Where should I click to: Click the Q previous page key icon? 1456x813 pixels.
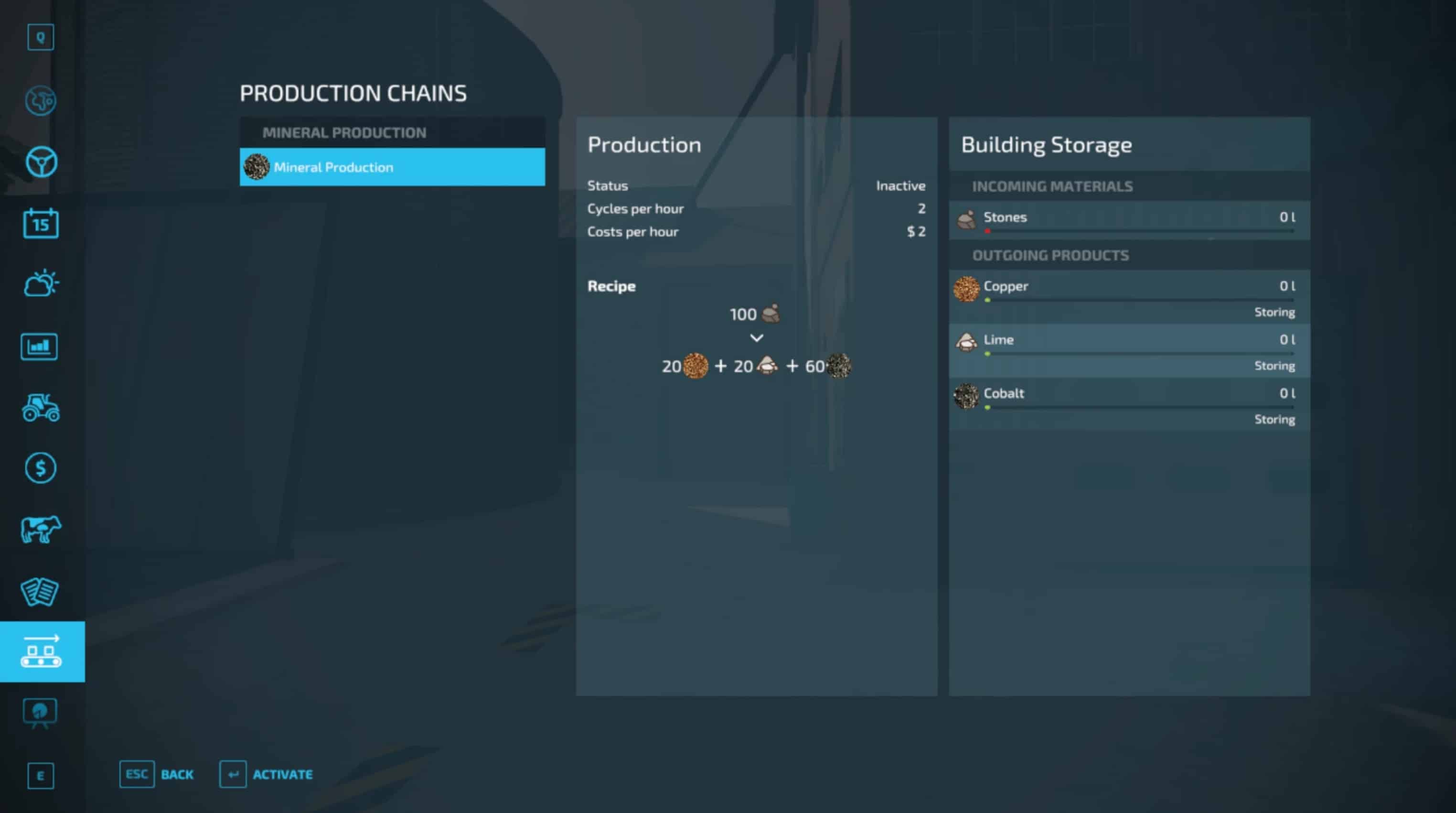(41, 37)
